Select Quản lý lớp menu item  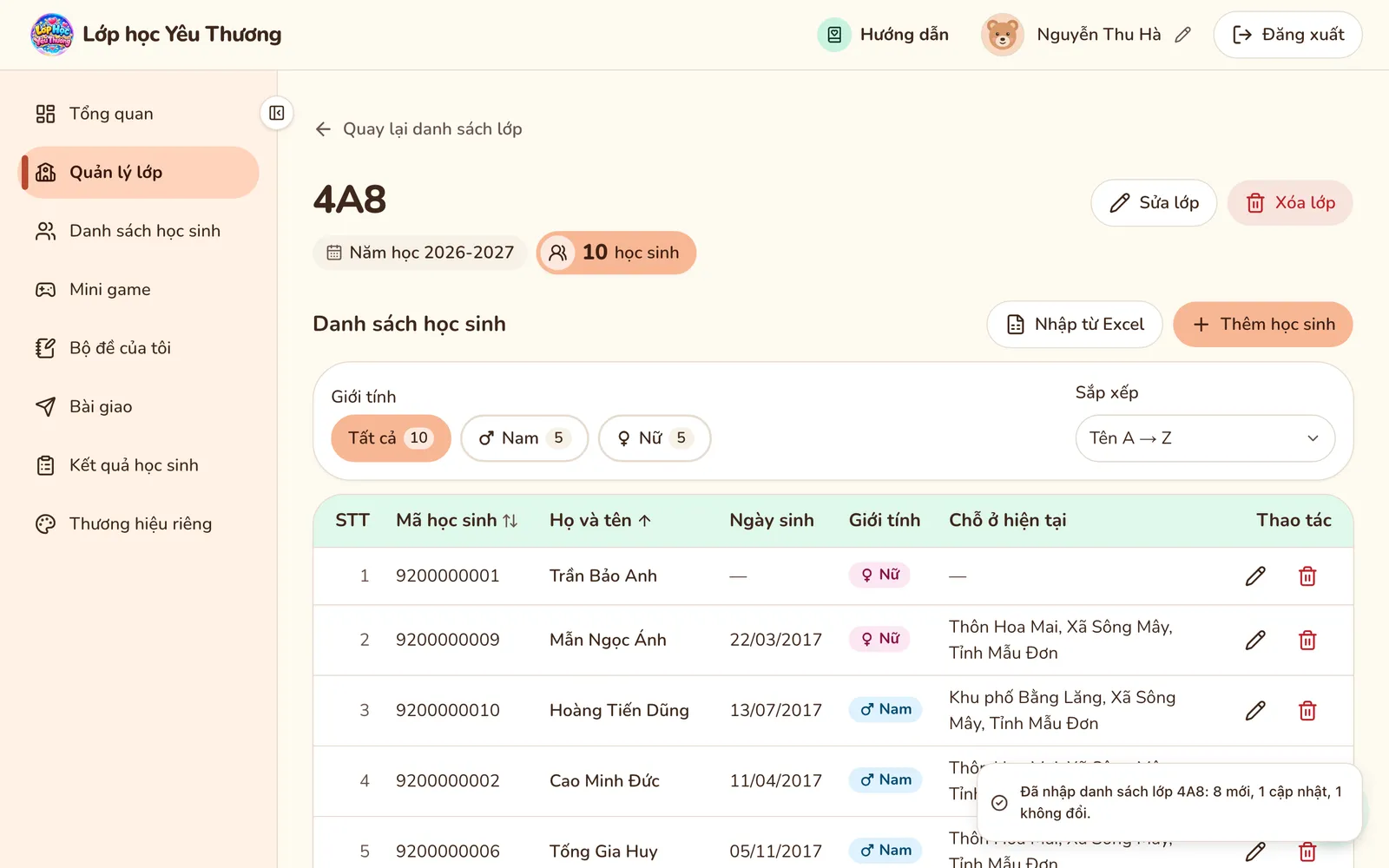click(x=139, y=173)
